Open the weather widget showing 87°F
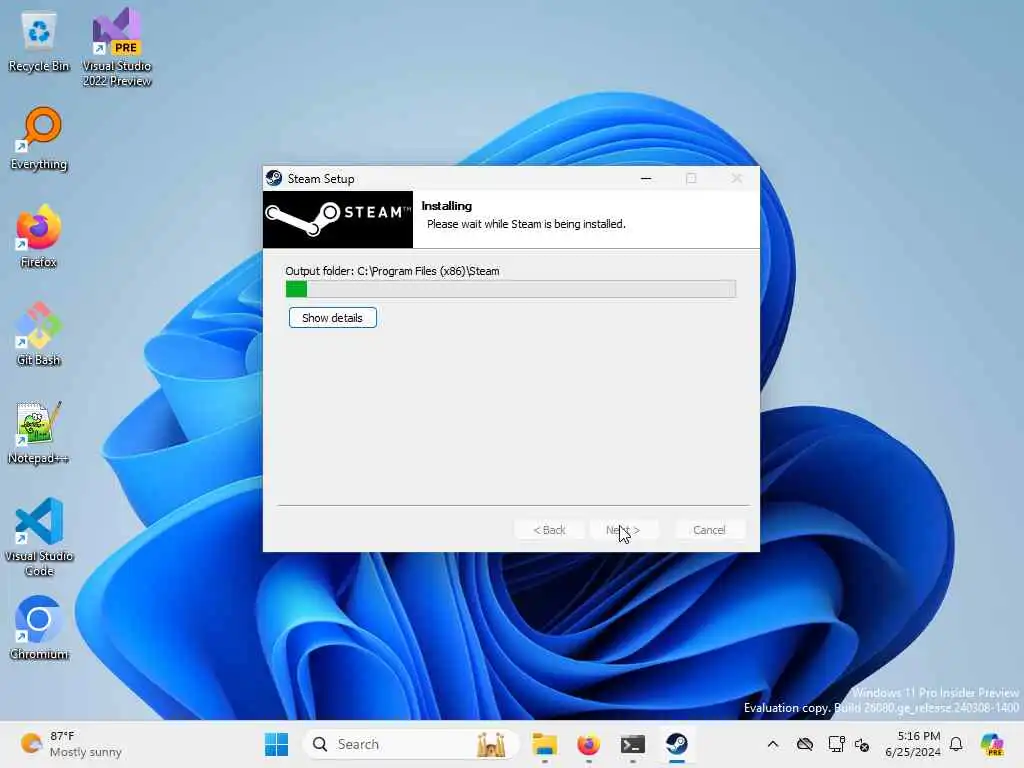Image resolution: width=1024 pixels, height=768 pixels. point(71,744)
